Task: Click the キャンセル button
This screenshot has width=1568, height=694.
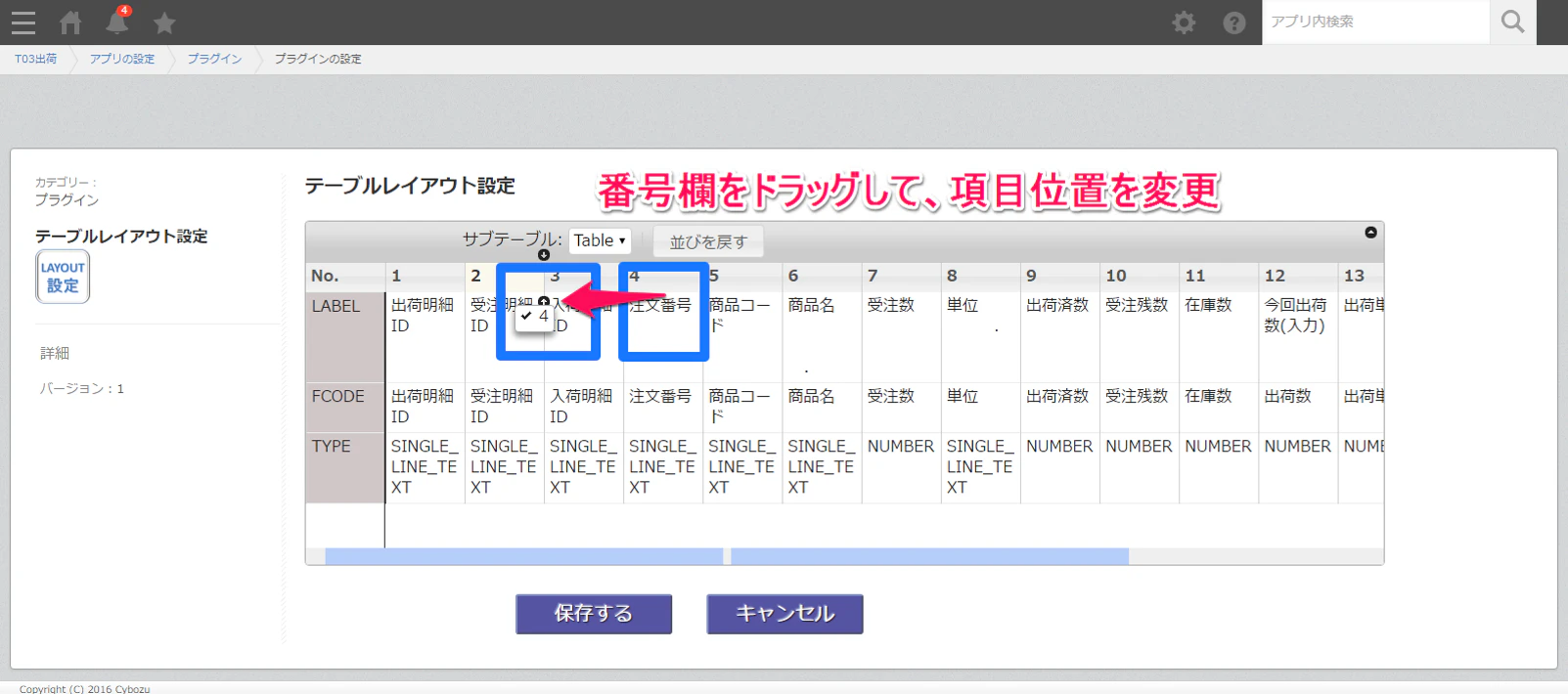Action: click(784, 614)
